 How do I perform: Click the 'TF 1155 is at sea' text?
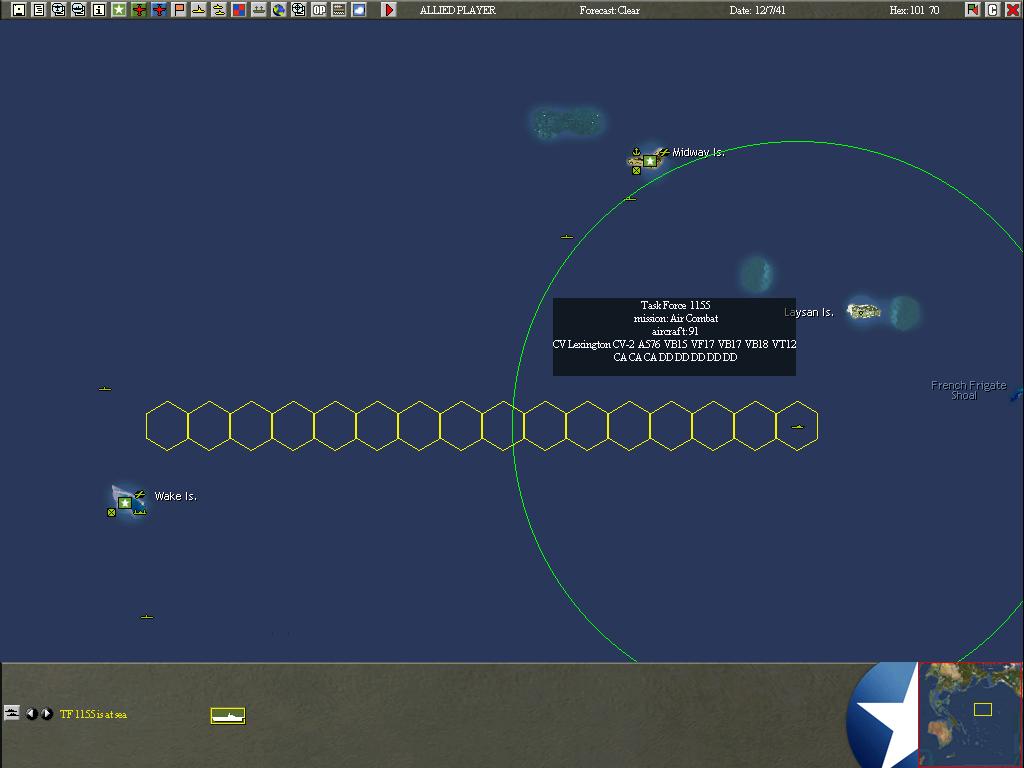coord(93,714)
